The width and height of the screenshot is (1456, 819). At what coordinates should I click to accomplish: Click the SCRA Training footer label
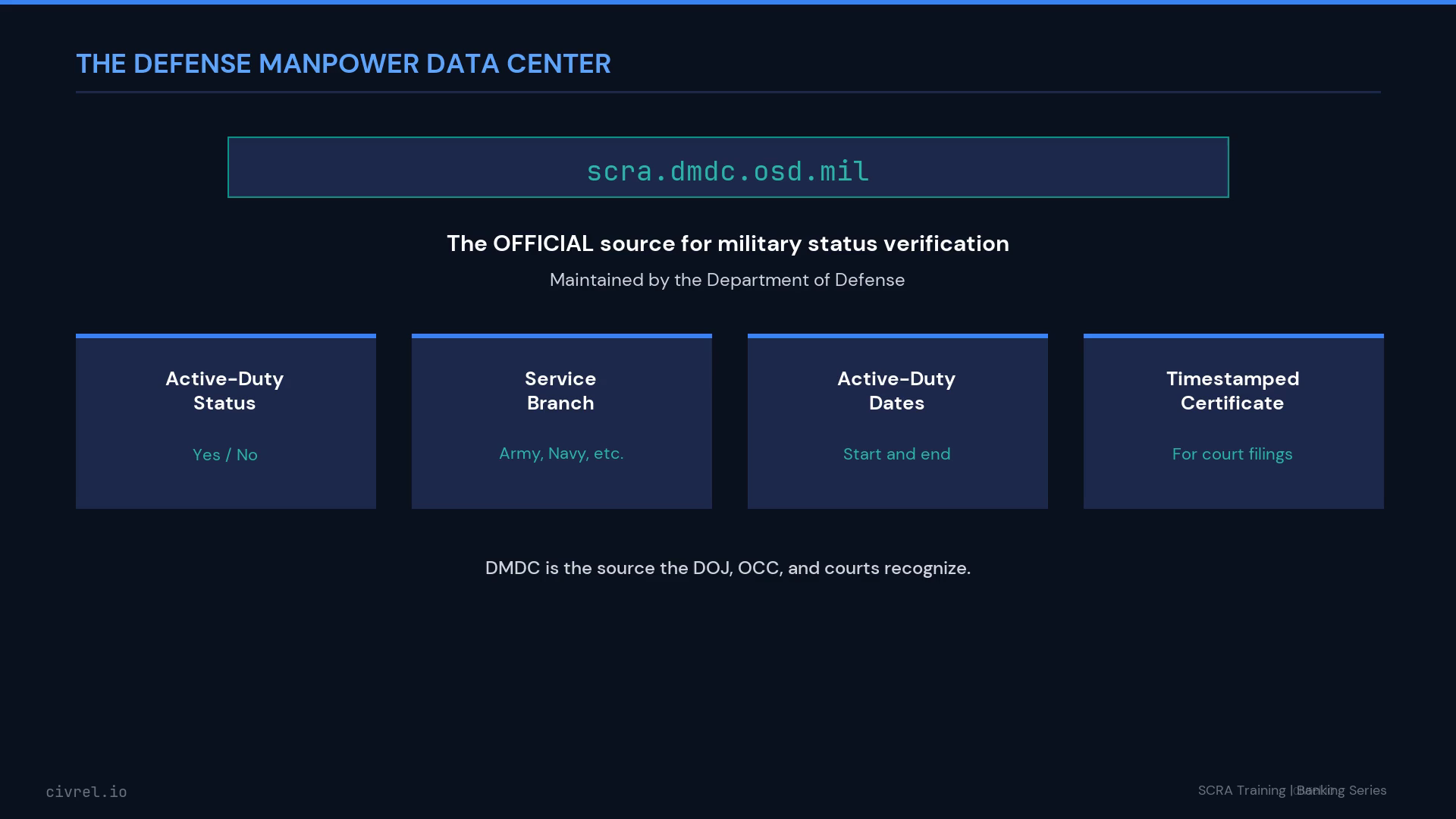(x=1241, y=790)
